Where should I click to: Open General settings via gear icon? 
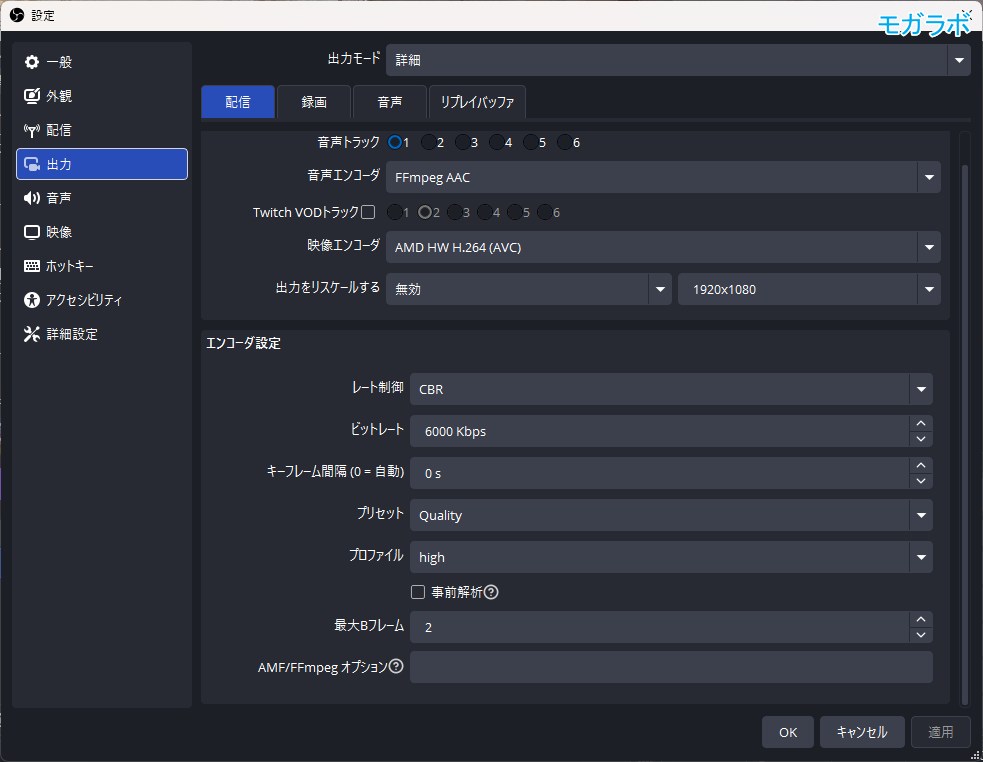[x=31, y=62]
